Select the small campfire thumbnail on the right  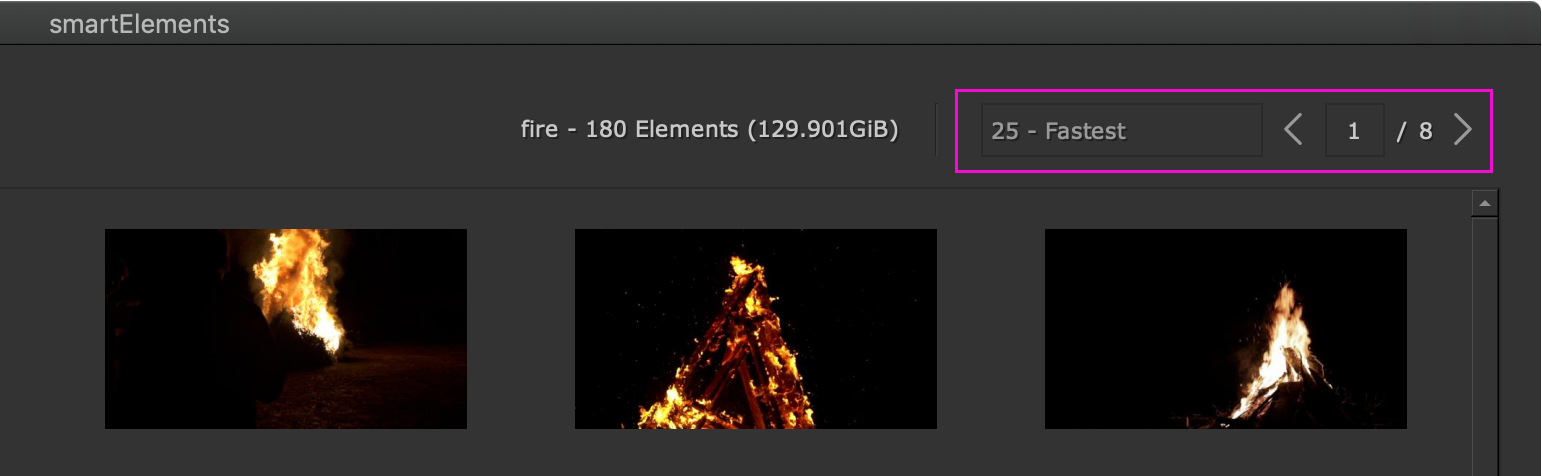pyautogui.click(x=1226, y=329)
